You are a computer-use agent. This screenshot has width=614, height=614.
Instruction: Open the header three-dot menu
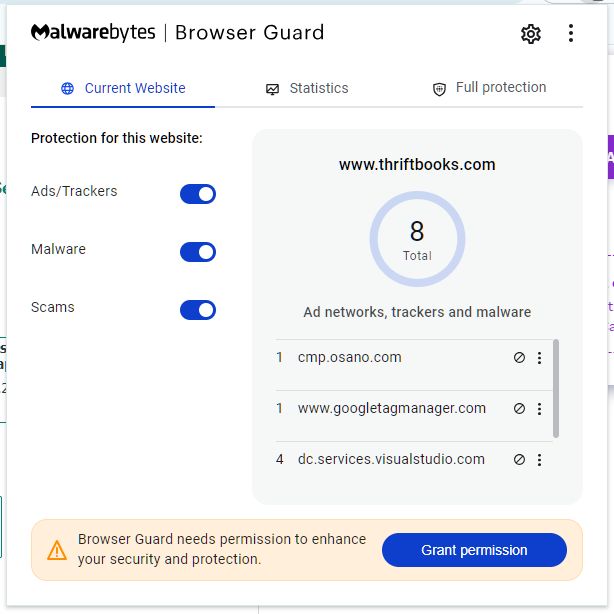pos(571,33)
